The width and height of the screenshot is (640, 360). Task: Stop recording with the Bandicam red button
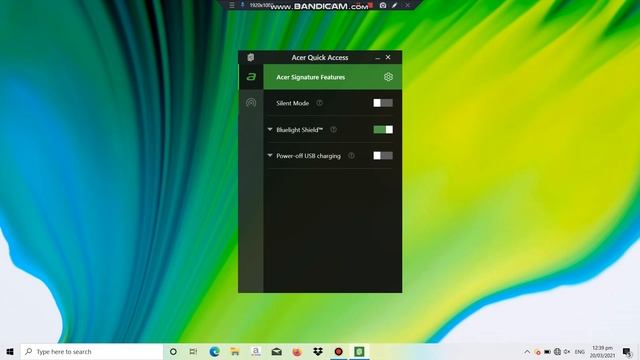(371, 5)
